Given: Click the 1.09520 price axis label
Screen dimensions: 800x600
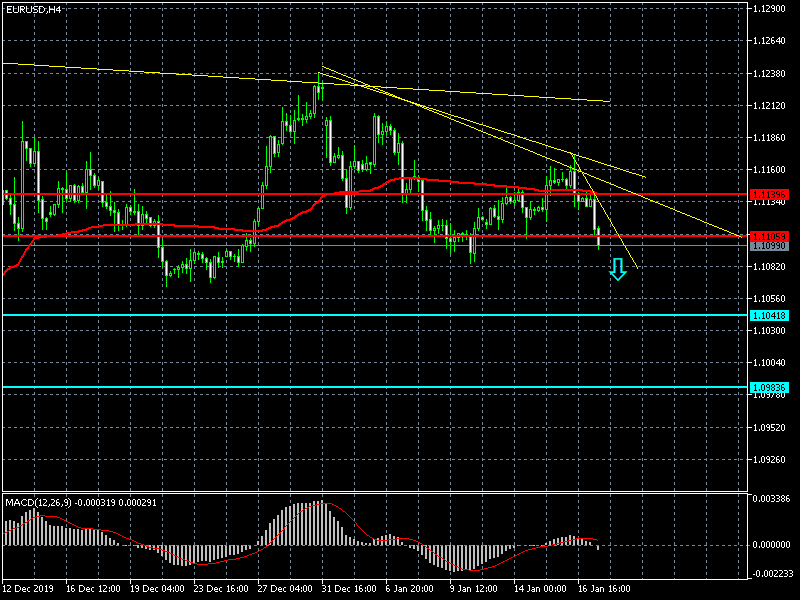Looking at the screenshot, I should click(x=769, y=428).
